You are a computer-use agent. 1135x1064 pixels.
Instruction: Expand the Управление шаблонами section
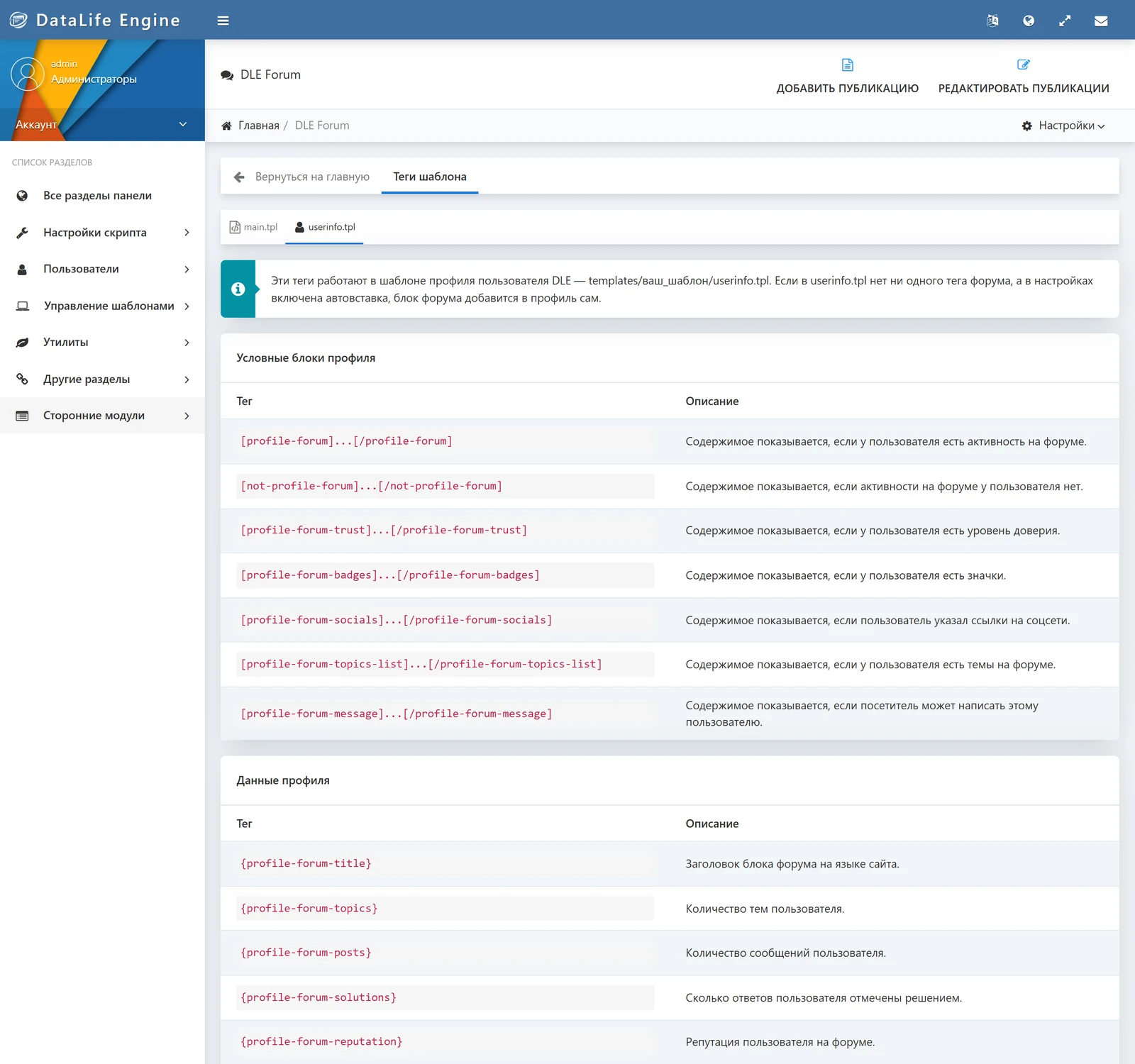[102, 306]
